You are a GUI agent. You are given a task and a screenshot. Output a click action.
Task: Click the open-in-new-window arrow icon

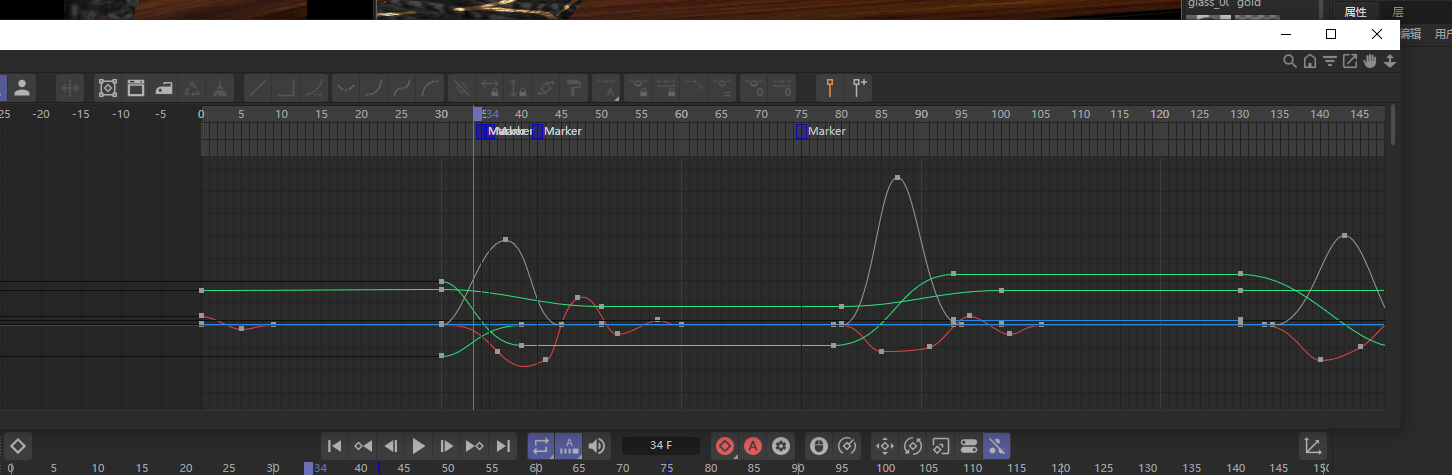[1350, 61]
